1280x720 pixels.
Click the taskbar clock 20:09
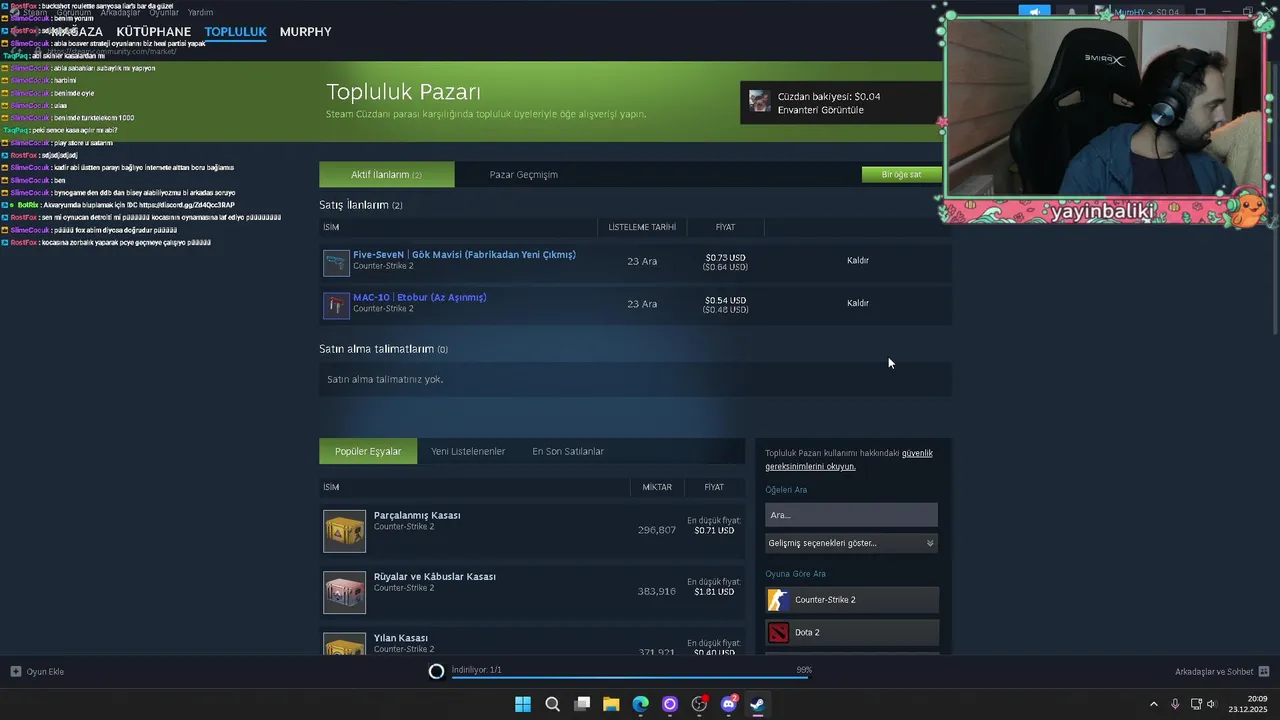tap(1258, 699)
